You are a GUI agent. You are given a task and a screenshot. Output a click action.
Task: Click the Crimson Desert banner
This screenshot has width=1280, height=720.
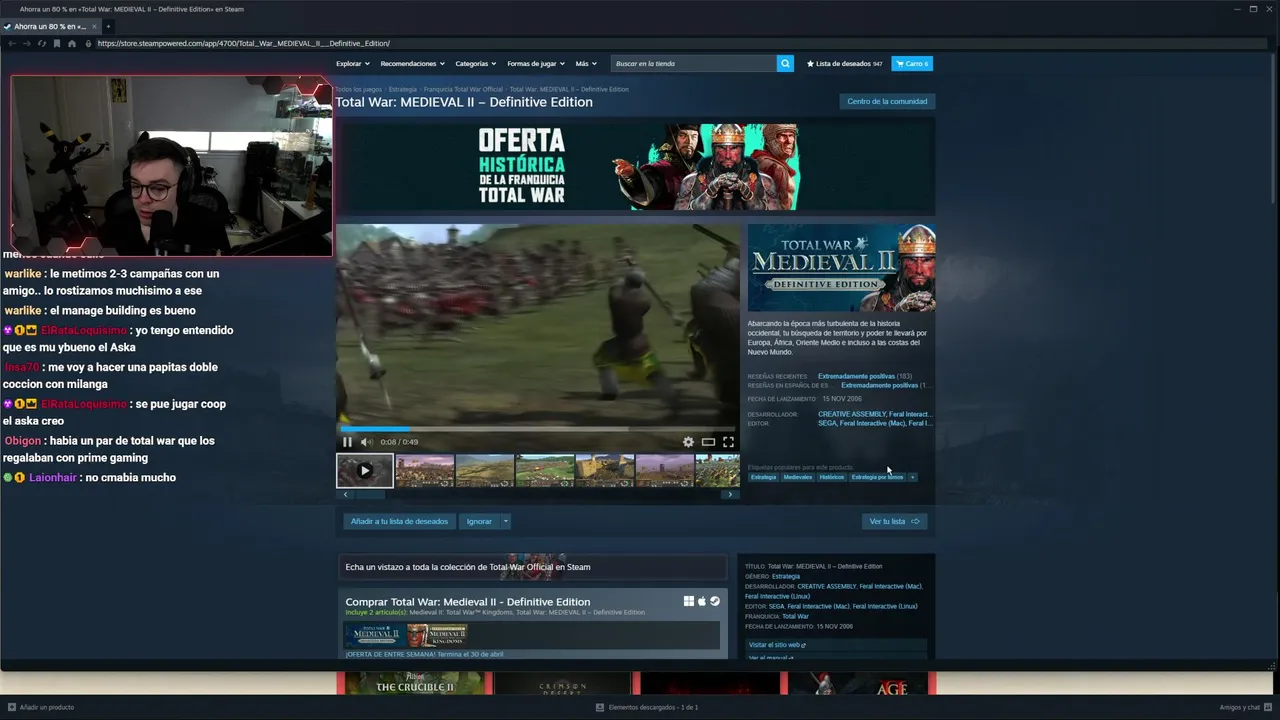click(563, 683)
